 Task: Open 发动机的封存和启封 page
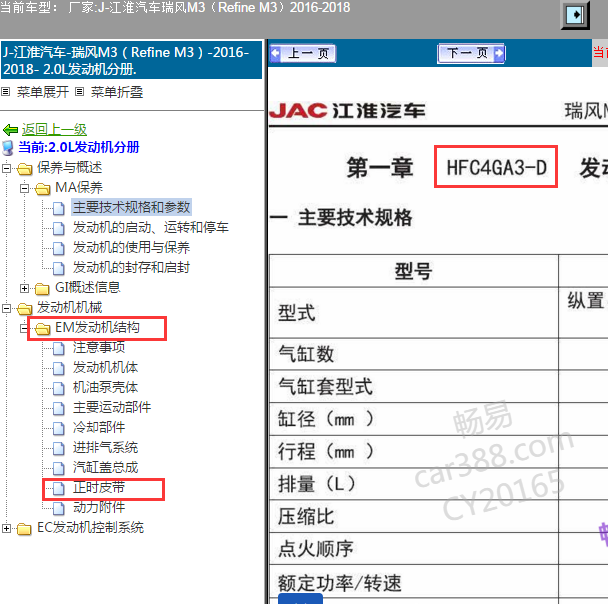click(x=131, y=267)
